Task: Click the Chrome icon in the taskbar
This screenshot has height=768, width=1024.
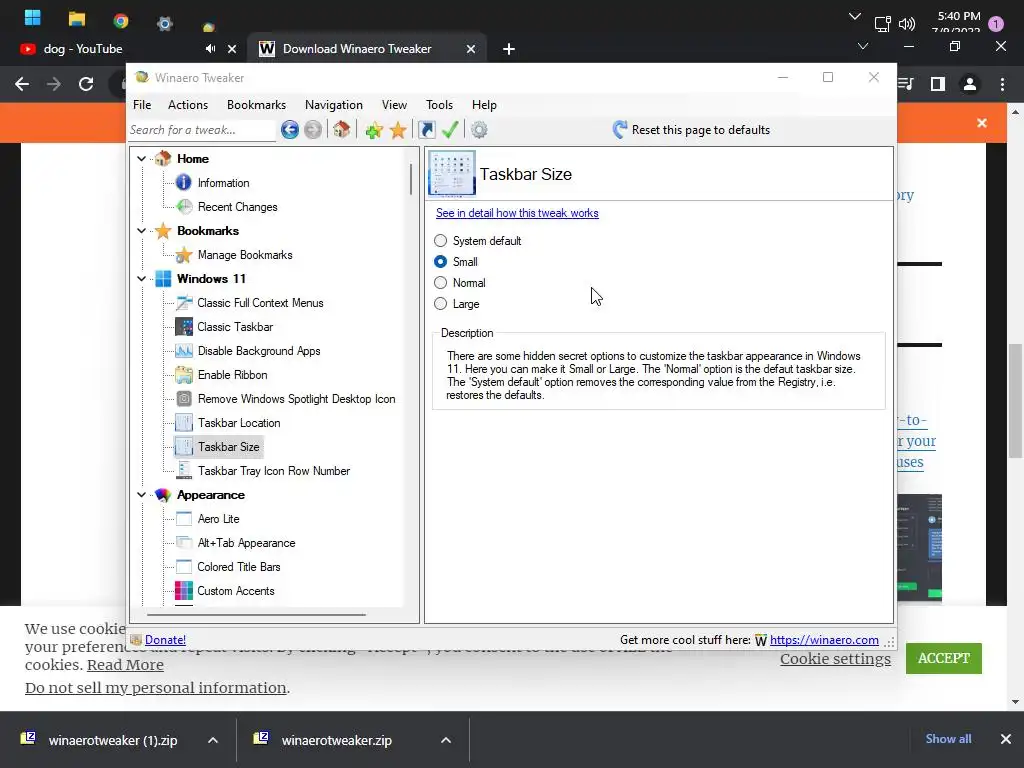Action: 121,21
